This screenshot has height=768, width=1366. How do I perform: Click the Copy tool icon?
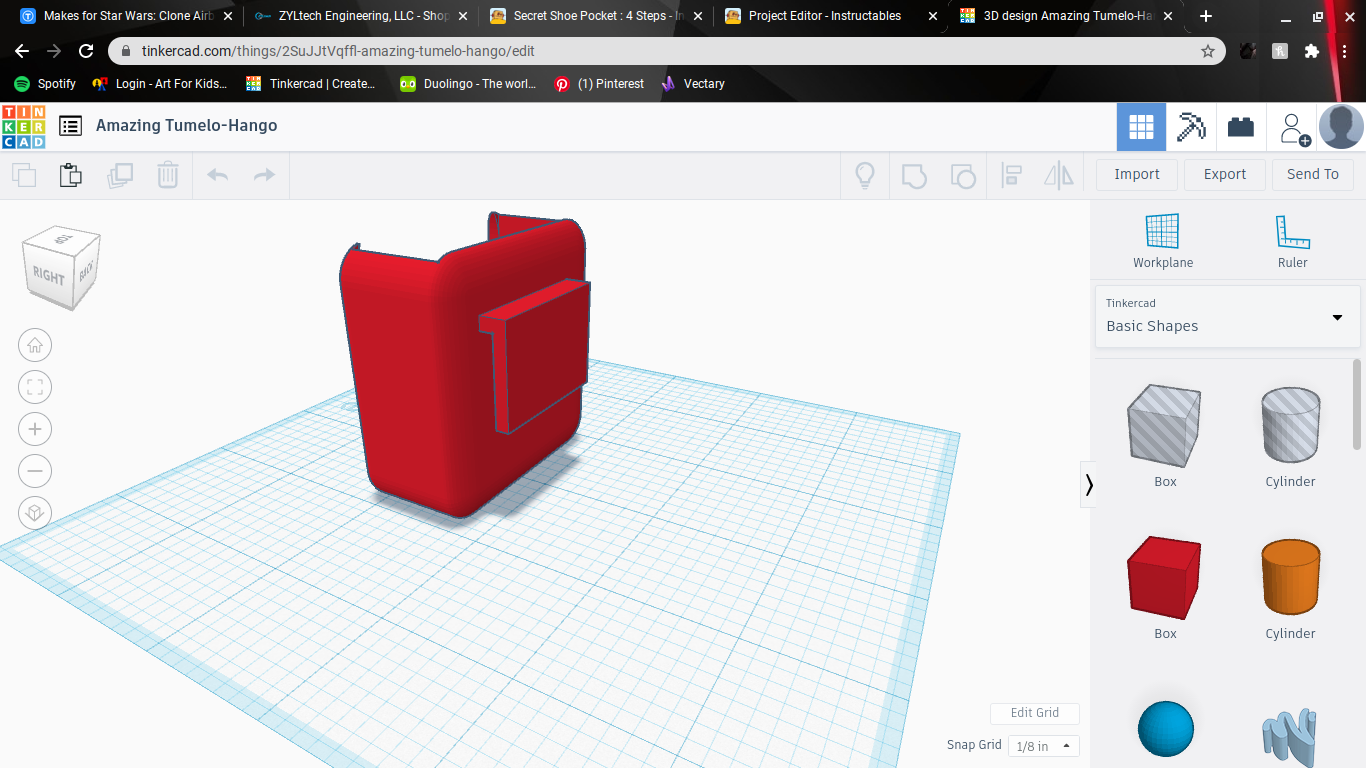pos(24,175)
